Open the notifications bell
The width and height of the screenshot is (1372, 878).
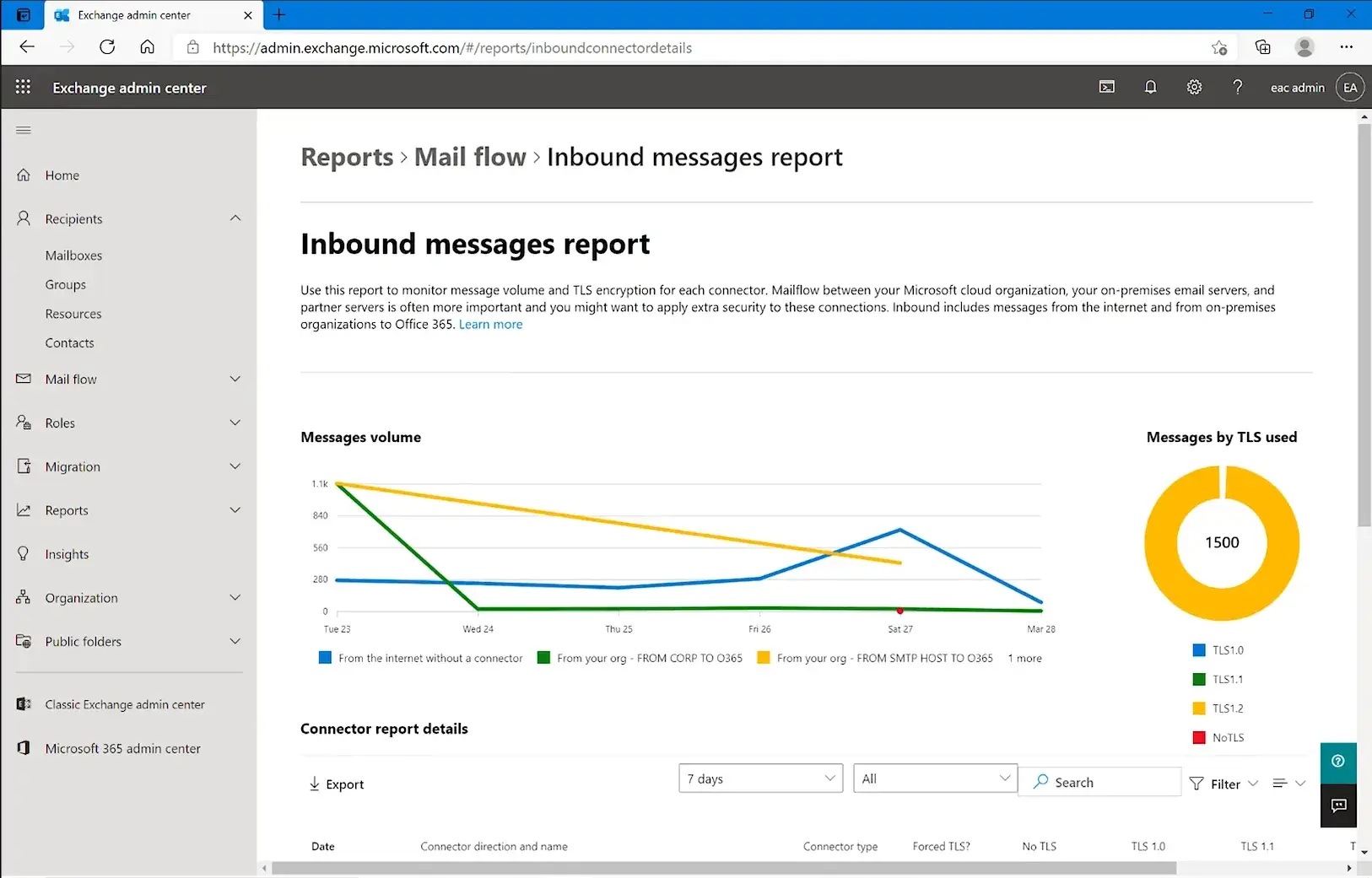pyautogui.click(x=1150, y=87)
